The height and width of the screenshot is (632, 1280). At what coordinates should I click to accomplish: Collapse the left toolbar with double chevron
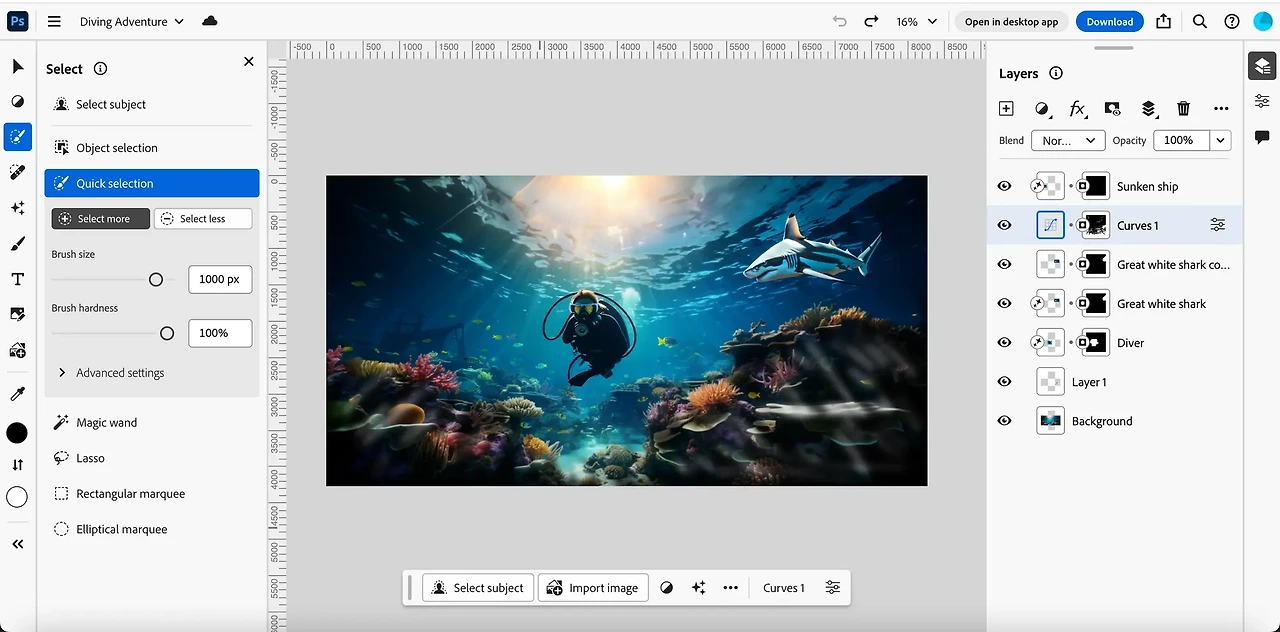[x=17, y=544]
